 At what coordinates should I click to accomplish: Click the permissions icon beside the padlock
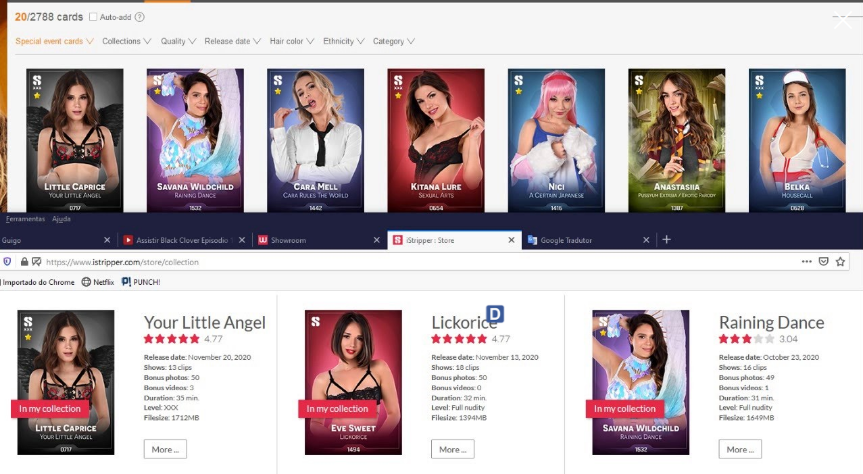[x=36, y=262]
